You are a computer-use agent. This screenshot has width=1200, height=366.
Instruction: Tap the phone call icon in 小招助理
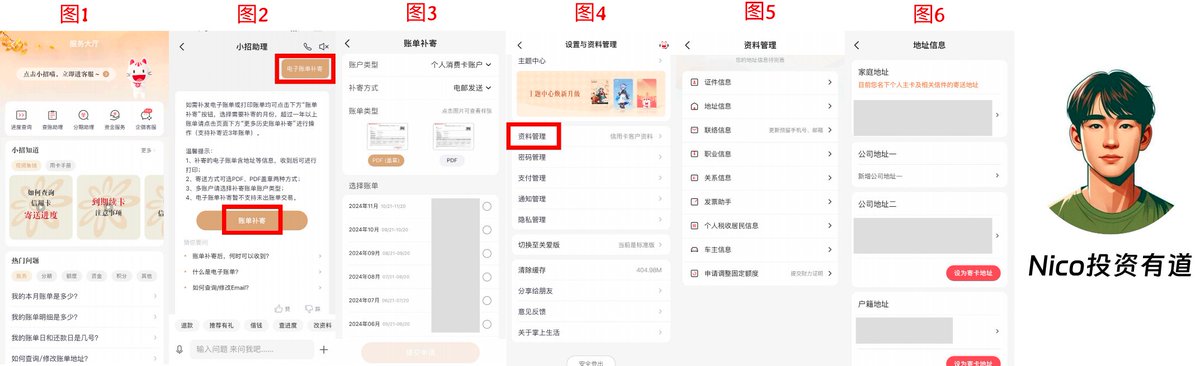(x=307, y=47)
